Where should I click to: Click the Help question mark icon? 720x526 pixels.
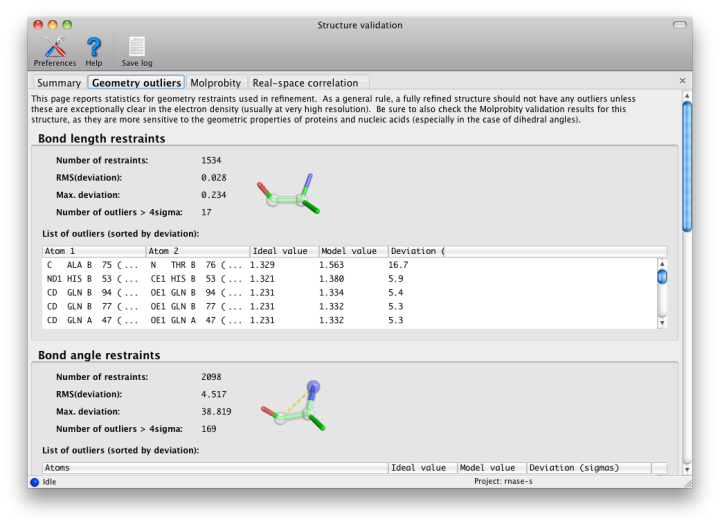click(94, 48)
